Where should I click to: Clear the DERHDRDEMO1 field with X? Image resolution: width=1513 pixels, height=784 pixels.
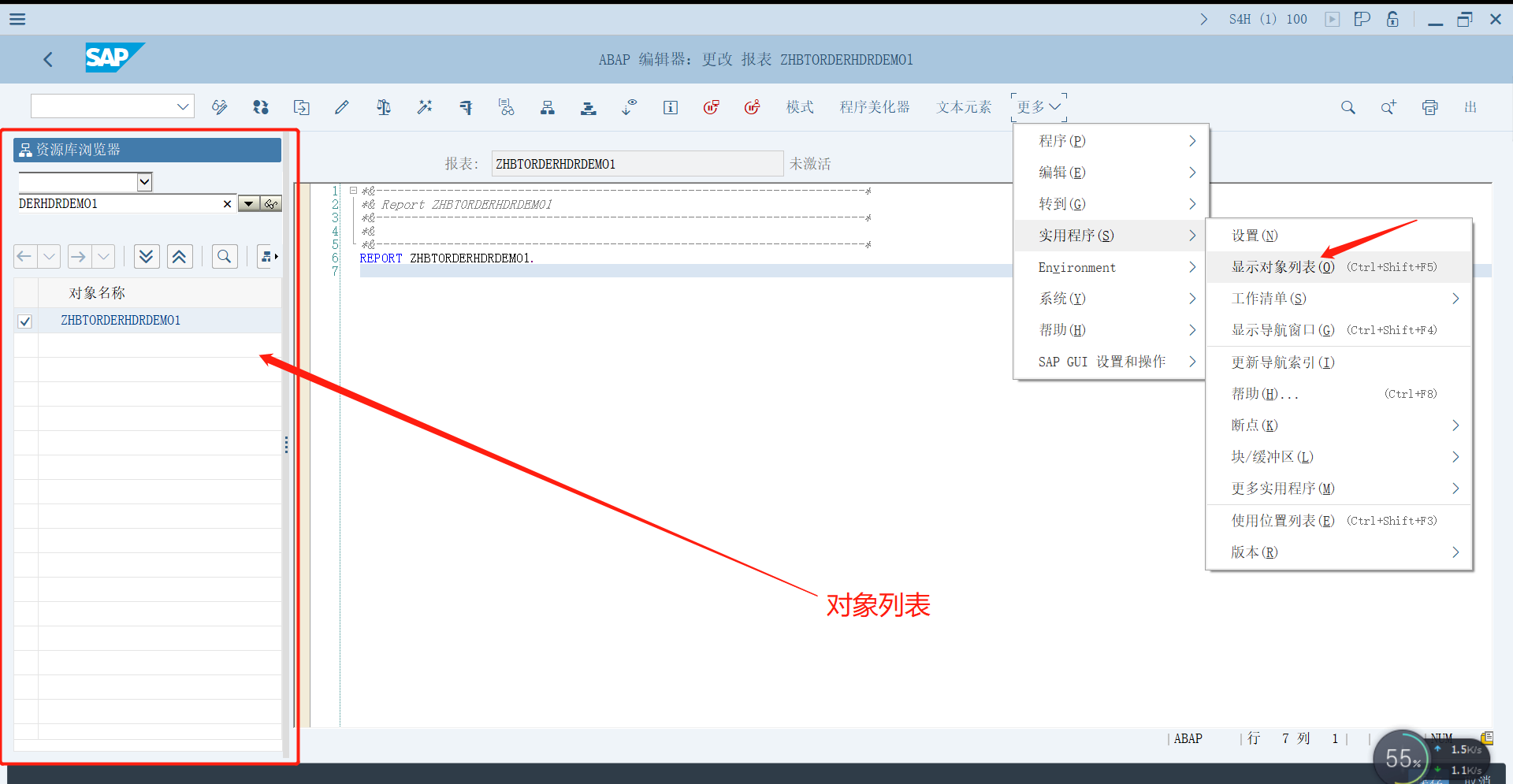228,204
